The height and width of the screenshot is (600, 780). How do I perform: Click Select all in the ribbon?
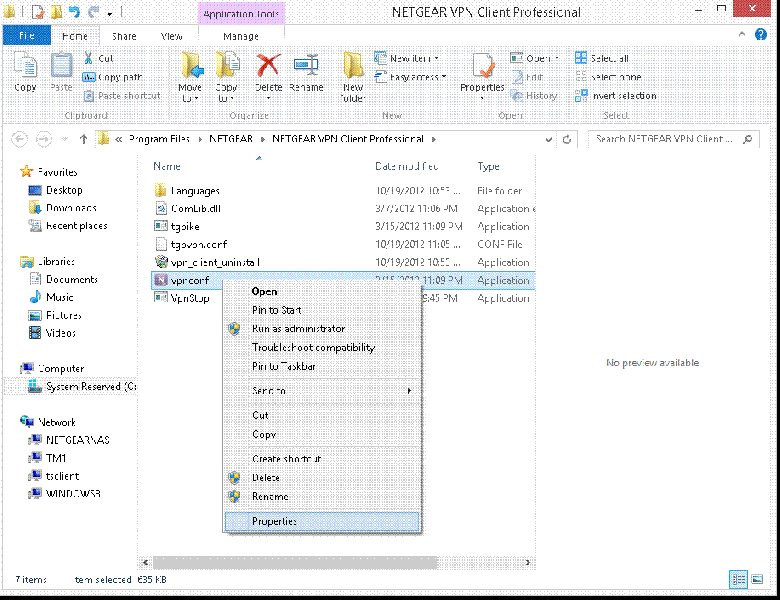602,58
